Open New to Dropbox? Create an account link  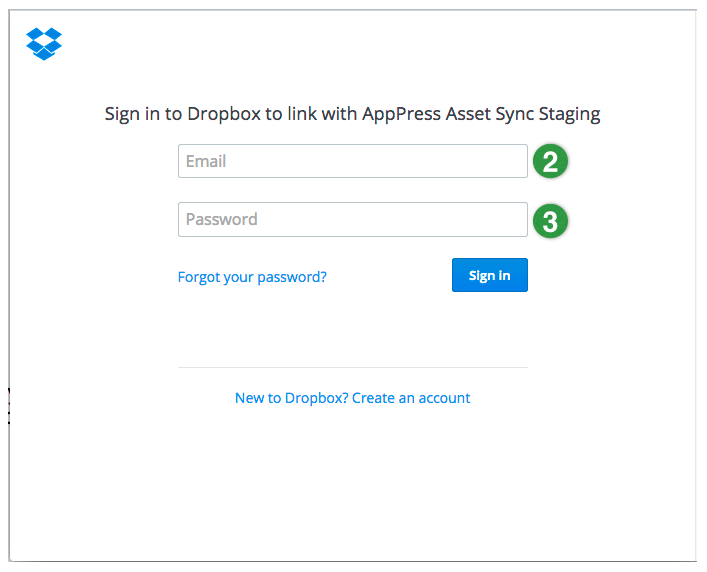(353, 398)
